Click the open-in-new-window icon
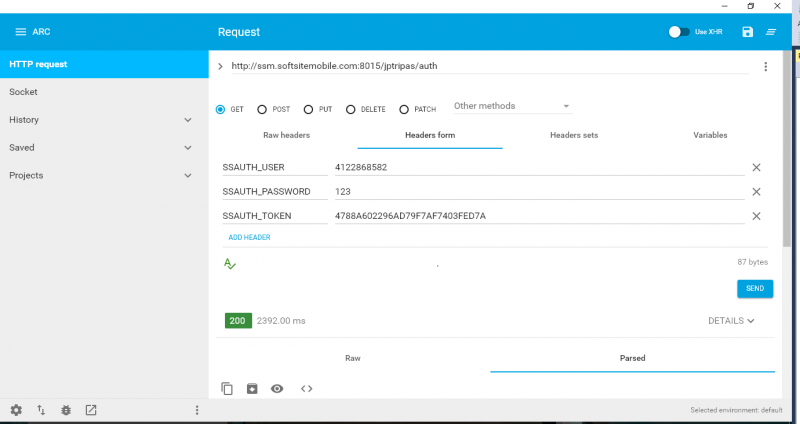 coord(91,410)
